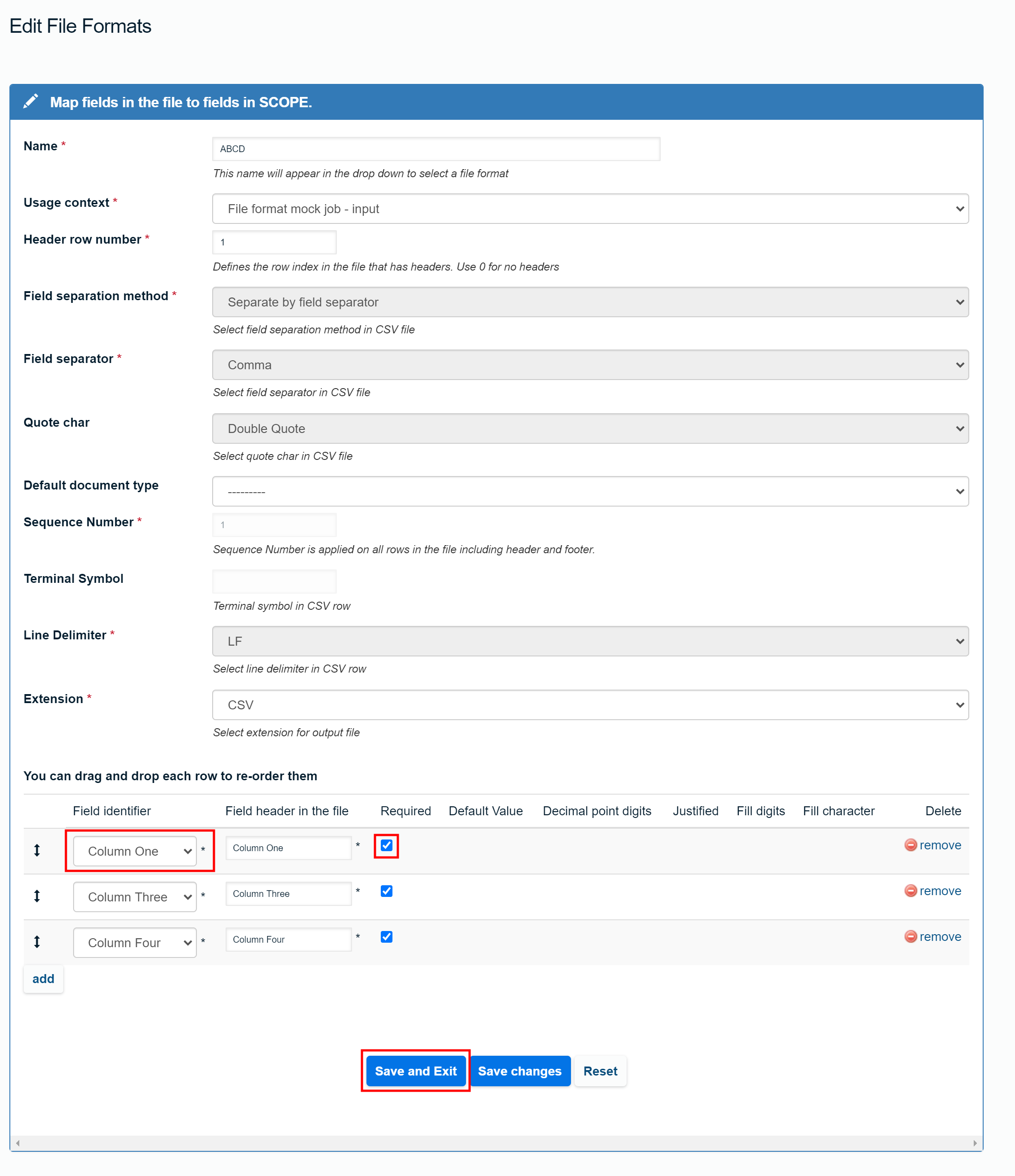Click the Terminal Symbol input field
This screenshot has height=1176, width=1015.
tap(274, 582)
